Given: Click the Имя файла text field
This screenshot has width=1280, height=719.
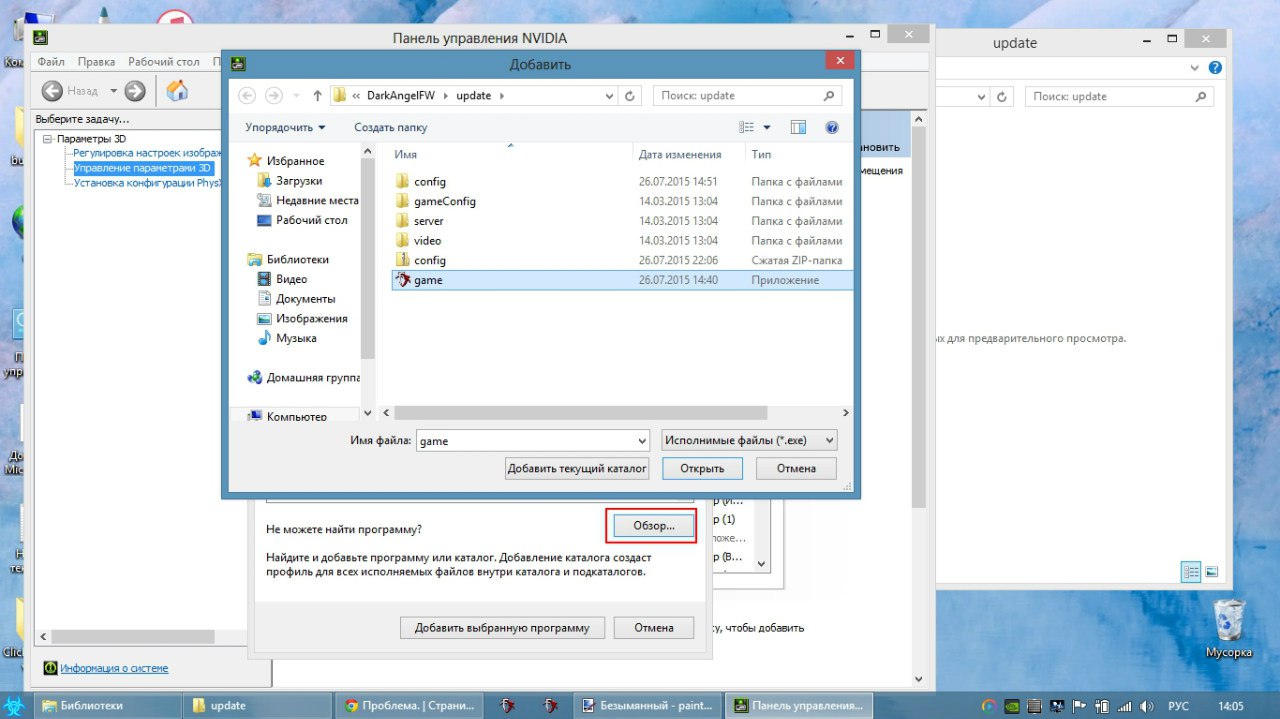Looking at the screenshot, I should [x=533, y=440].
